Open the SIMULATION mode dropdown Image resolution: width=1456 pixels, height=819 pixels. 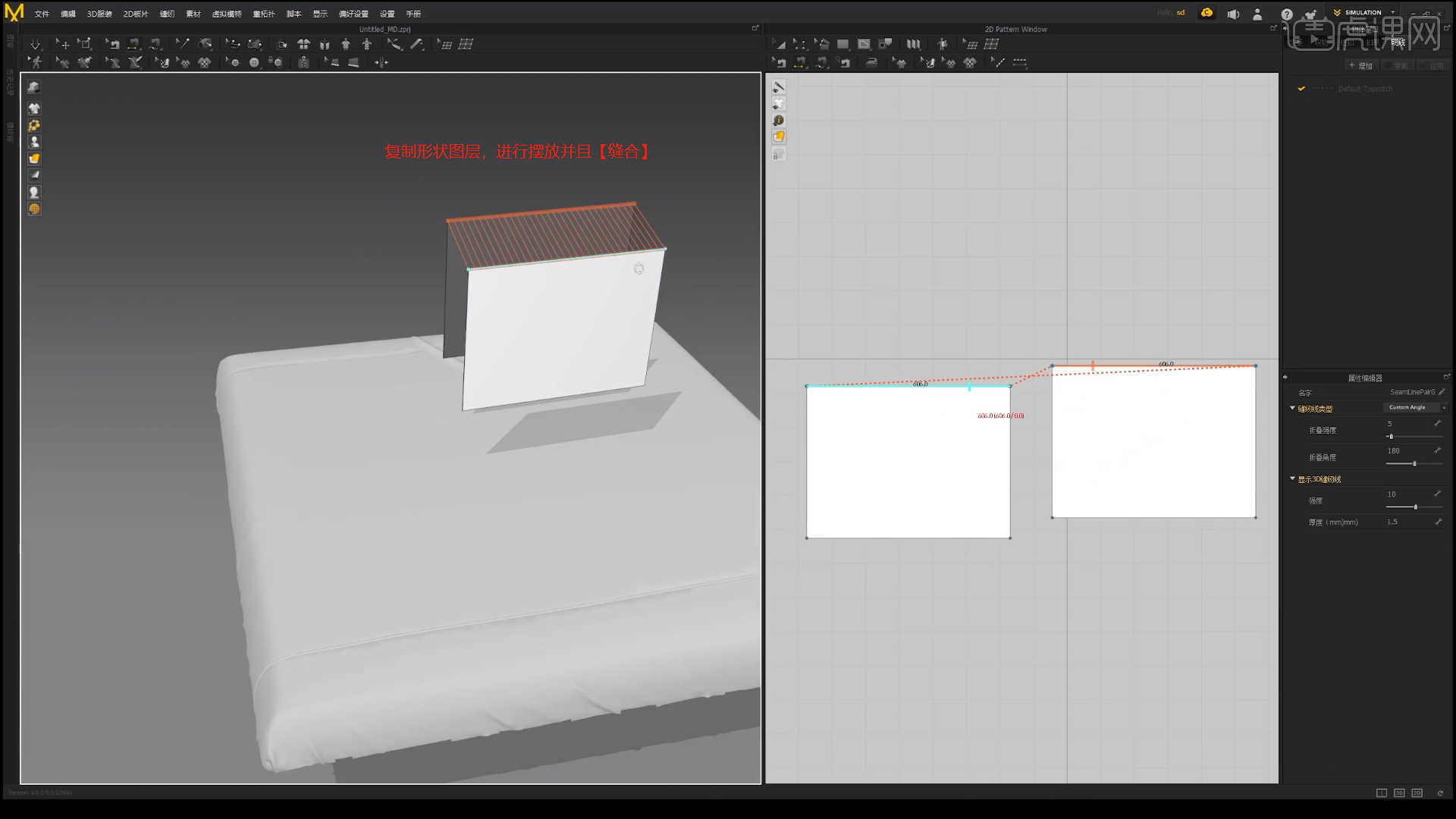point(1364,12)
